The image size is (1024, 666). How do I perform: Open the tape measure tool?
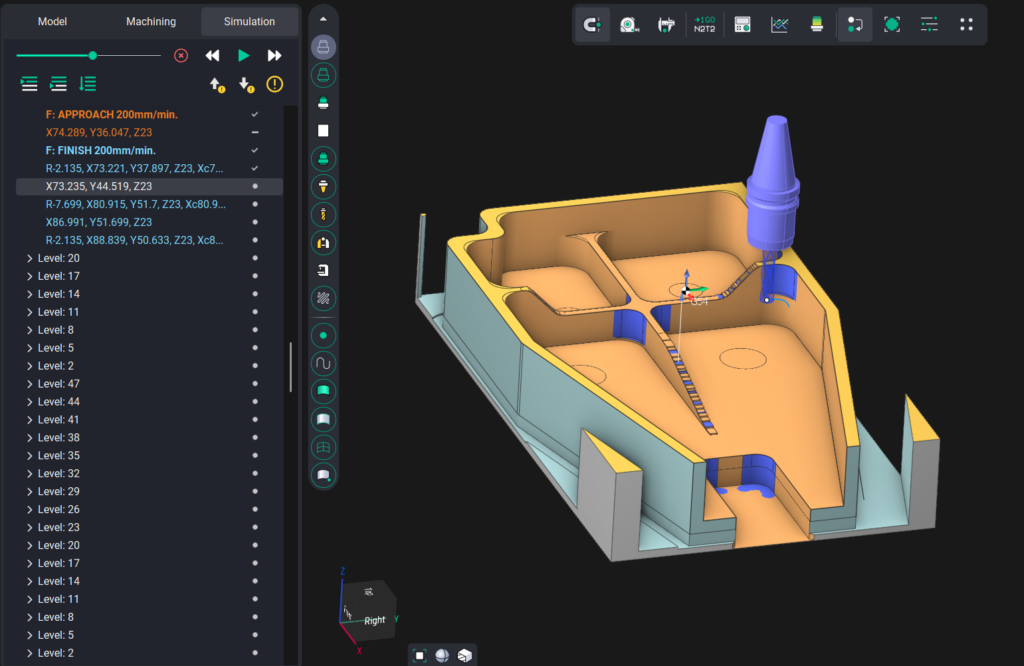click(628, 25)
